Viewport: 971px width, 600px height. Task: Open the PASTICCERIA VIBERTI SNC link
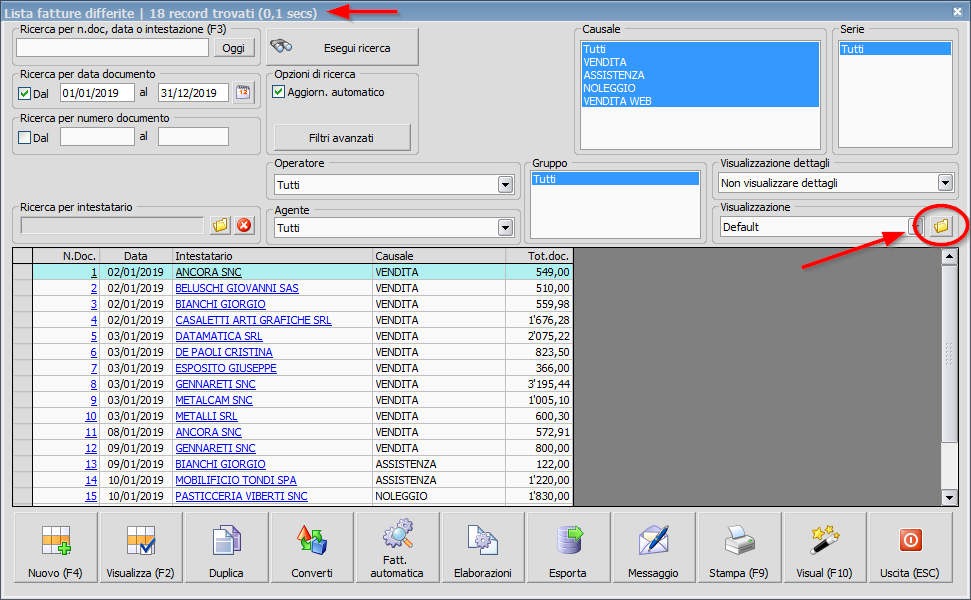[242, 496]
